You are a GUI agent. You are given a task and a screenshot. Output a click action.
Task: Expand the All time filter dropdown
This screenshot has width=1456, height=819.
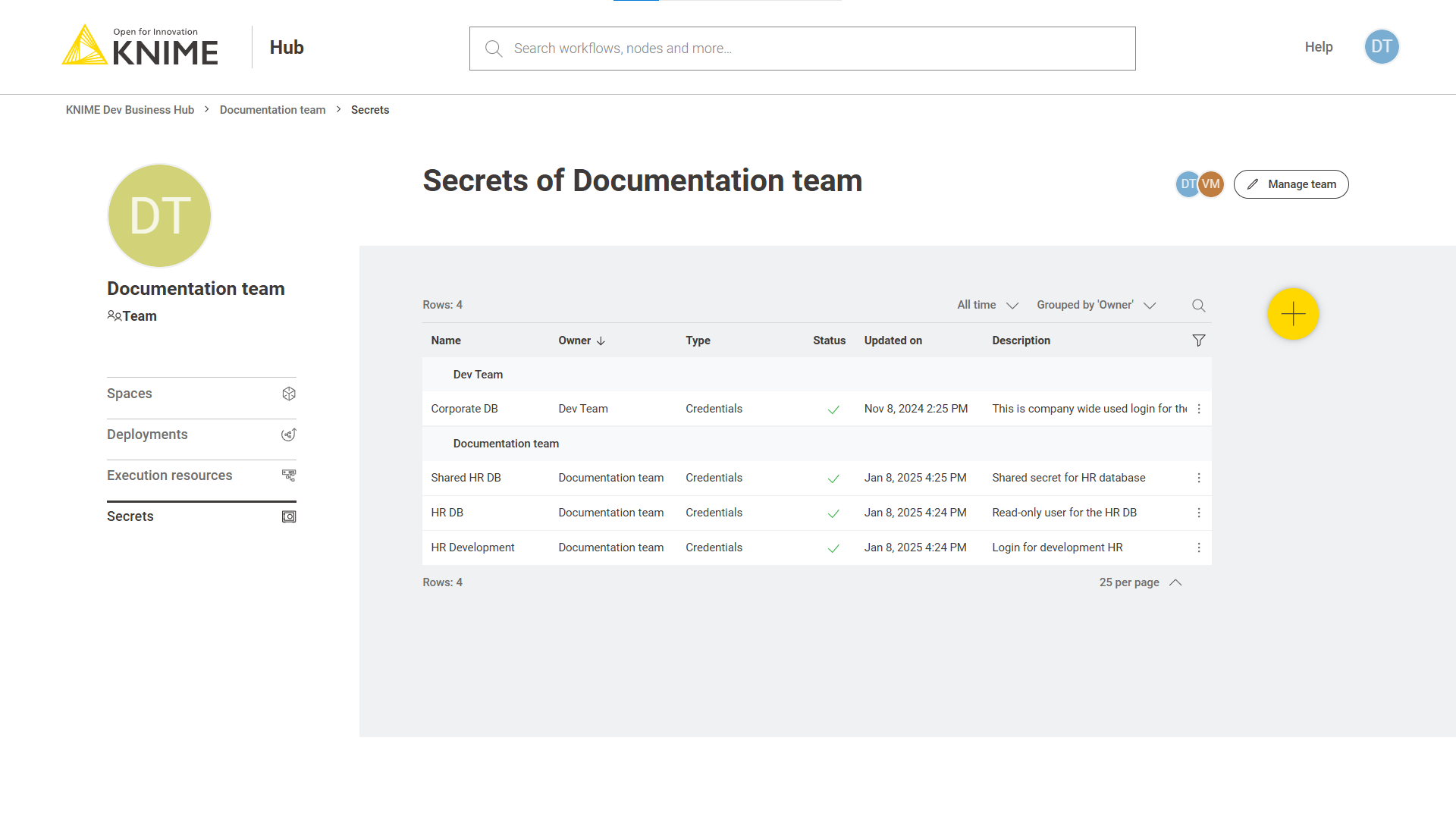(x=987, y=305)
